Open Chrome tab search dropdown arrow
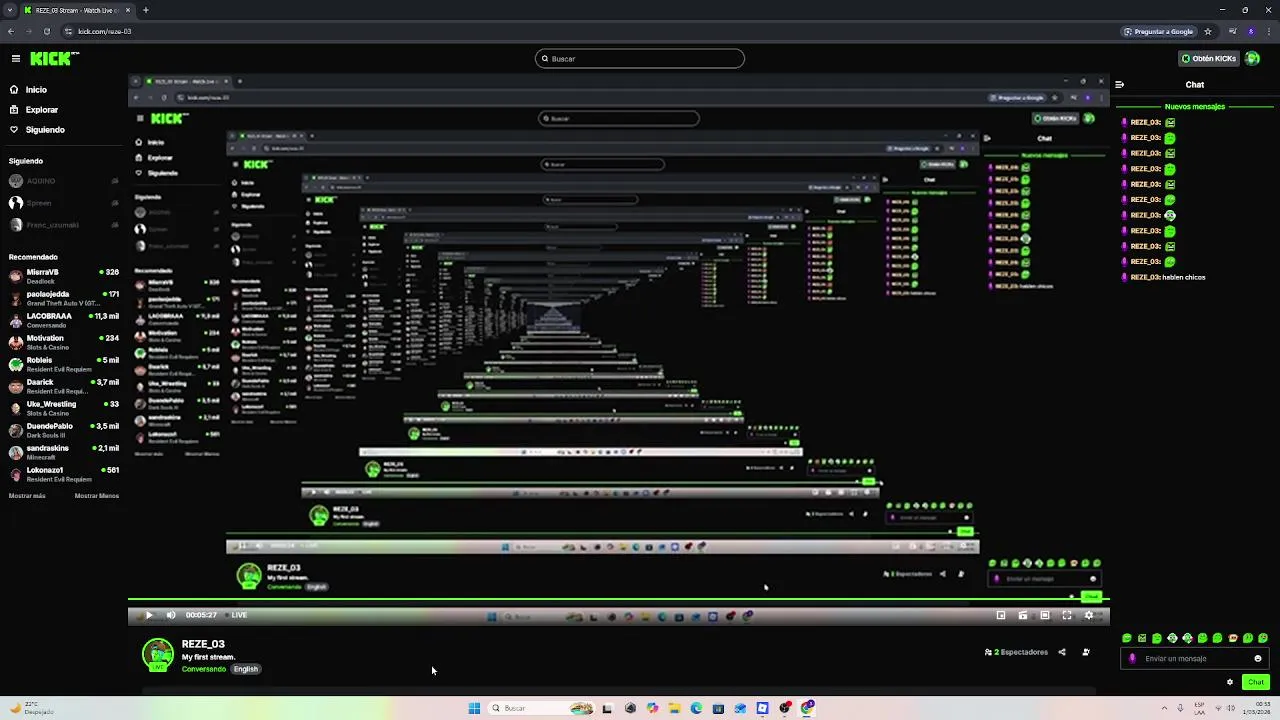 click(10, 10)
